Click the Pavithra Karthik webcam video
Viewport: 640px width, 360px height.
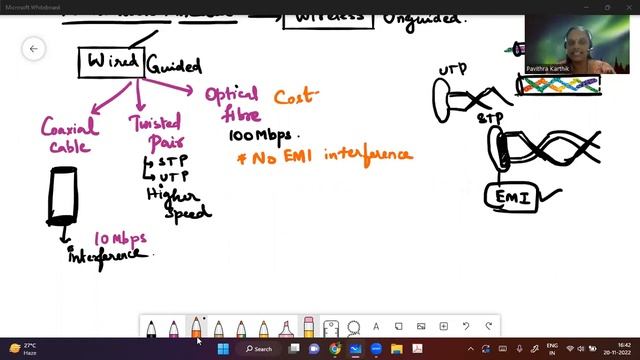coord(577,44)
